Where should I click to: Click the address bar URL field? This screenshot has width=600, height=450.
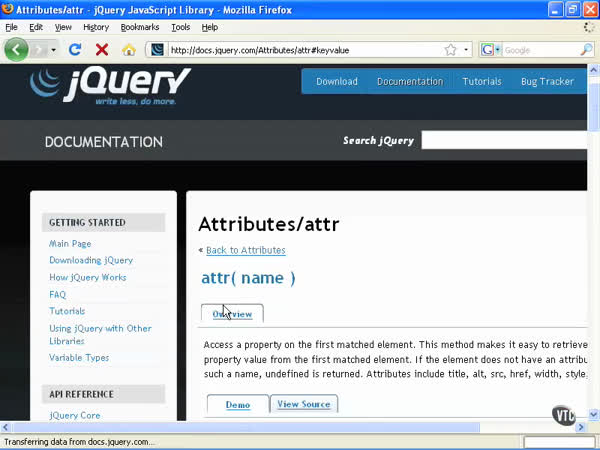[x=300, y=49]
